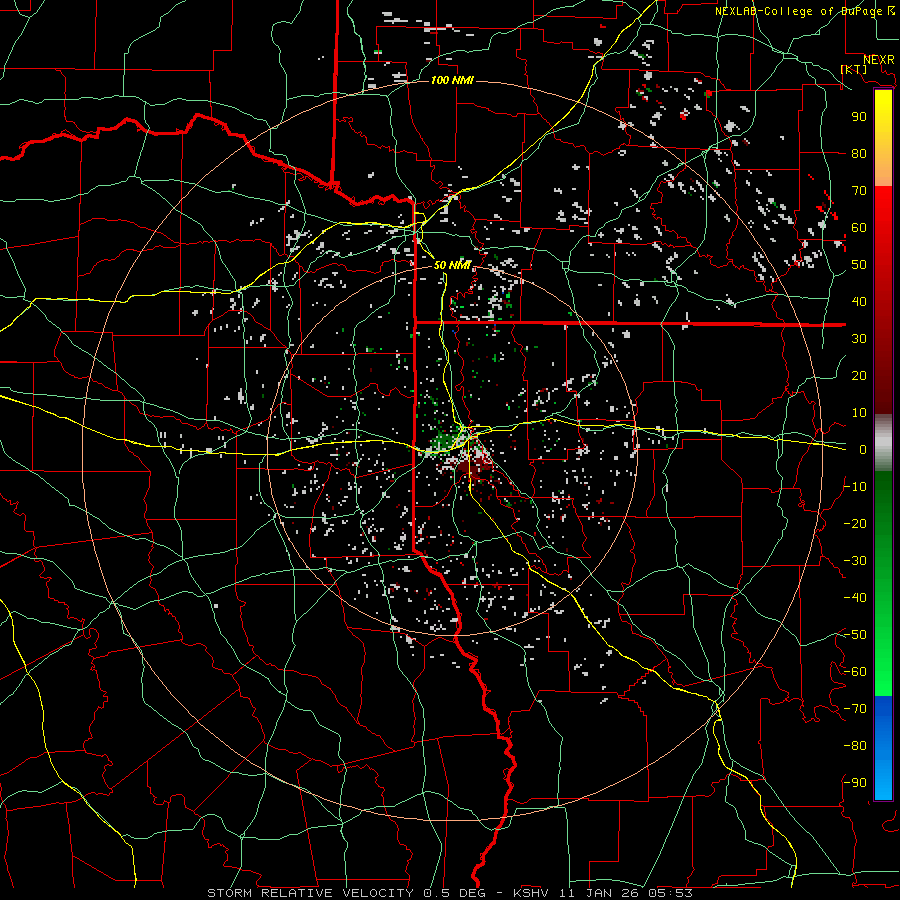
Task: Select the -10 value on the velocity scale
Action: (855, 487)
